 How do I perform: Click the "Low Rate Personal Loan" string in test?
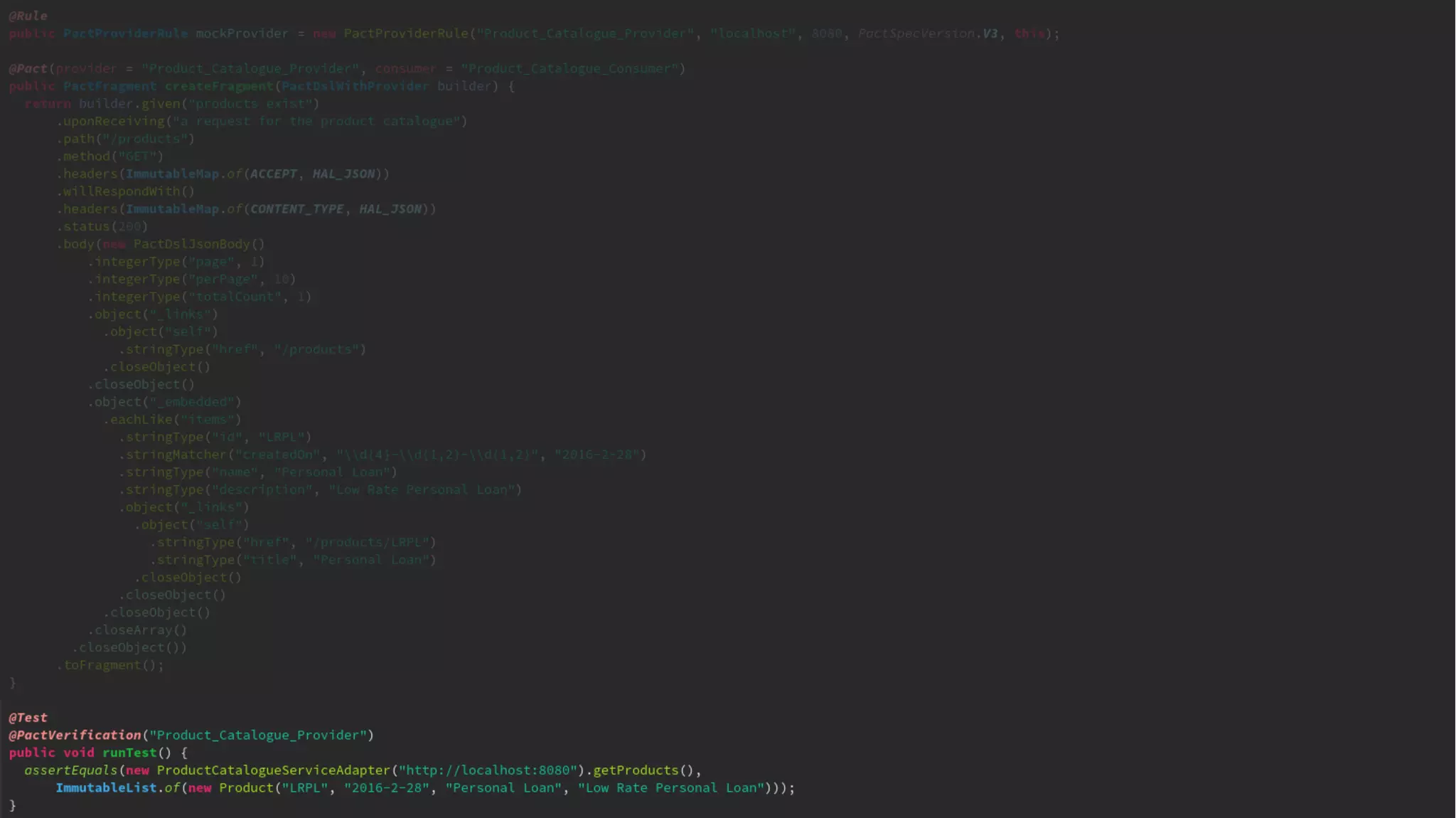pos(670,788)
